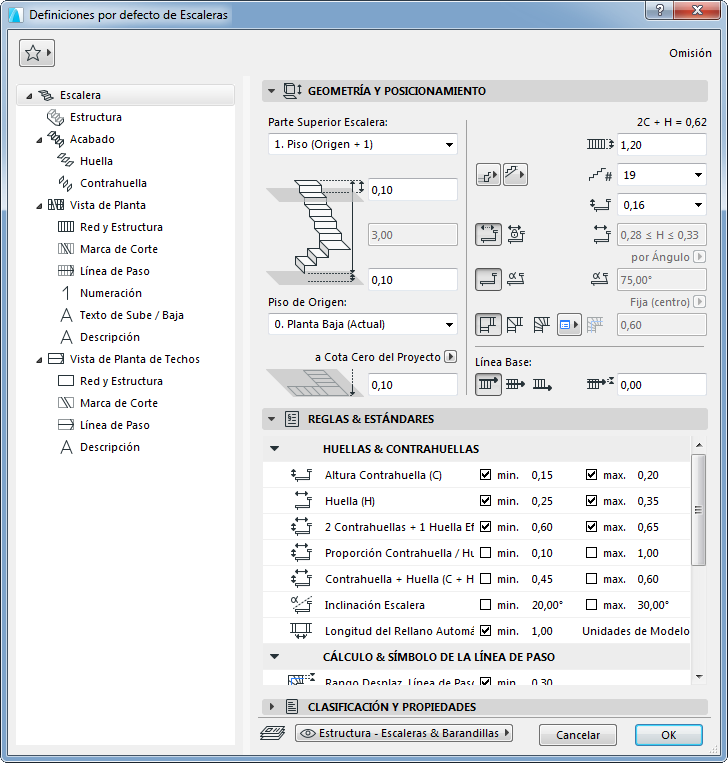Click the project zero elevation field showing 0,10
The width and height of the screenshot is (728, 763).
(413, 385)
